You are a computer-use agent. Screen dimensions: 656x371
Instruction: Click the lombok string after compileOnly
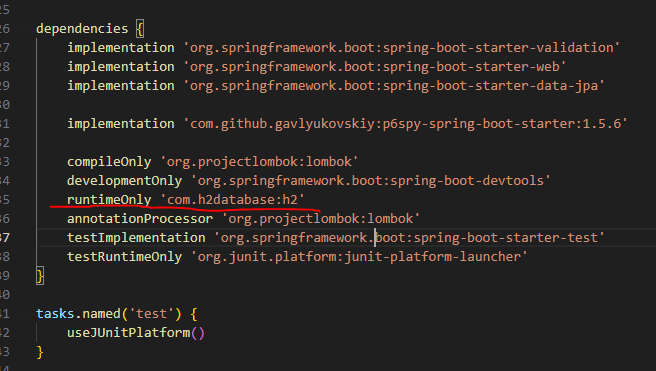(259, 162)
